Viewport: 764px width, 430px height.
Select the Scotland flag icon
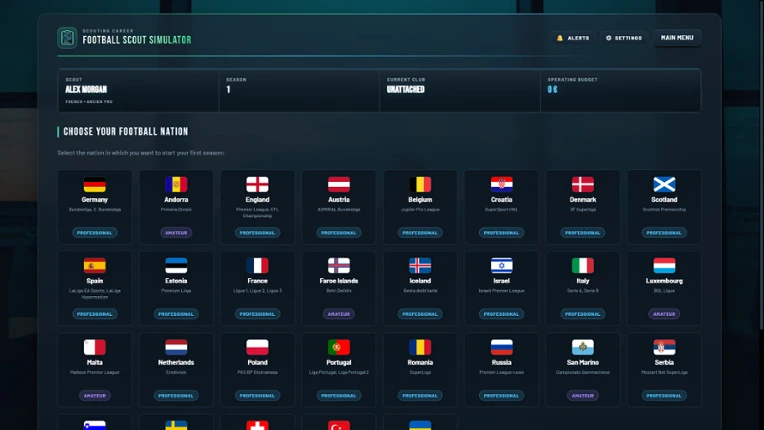tap(664, 185)
